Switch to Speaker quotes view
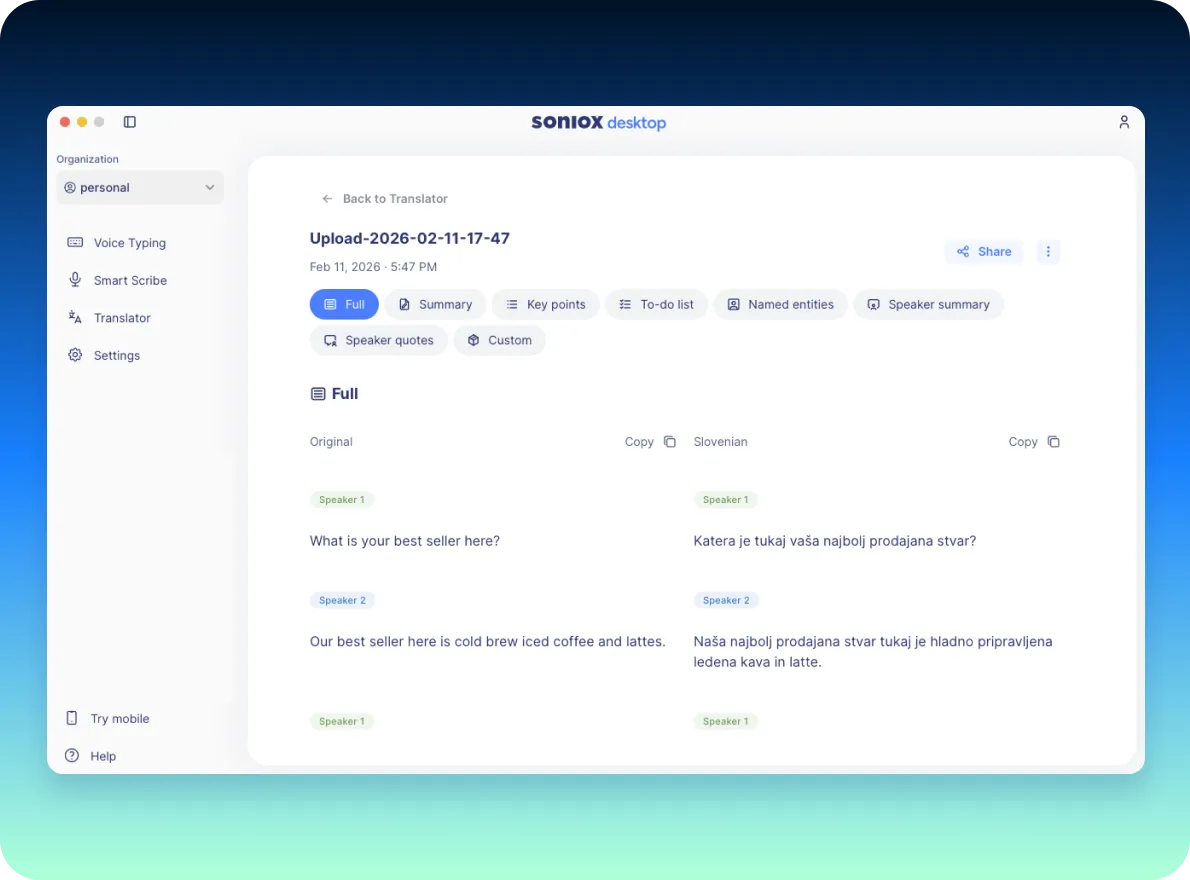Viewport: 1190px width, 880px height. coord(378,341)
